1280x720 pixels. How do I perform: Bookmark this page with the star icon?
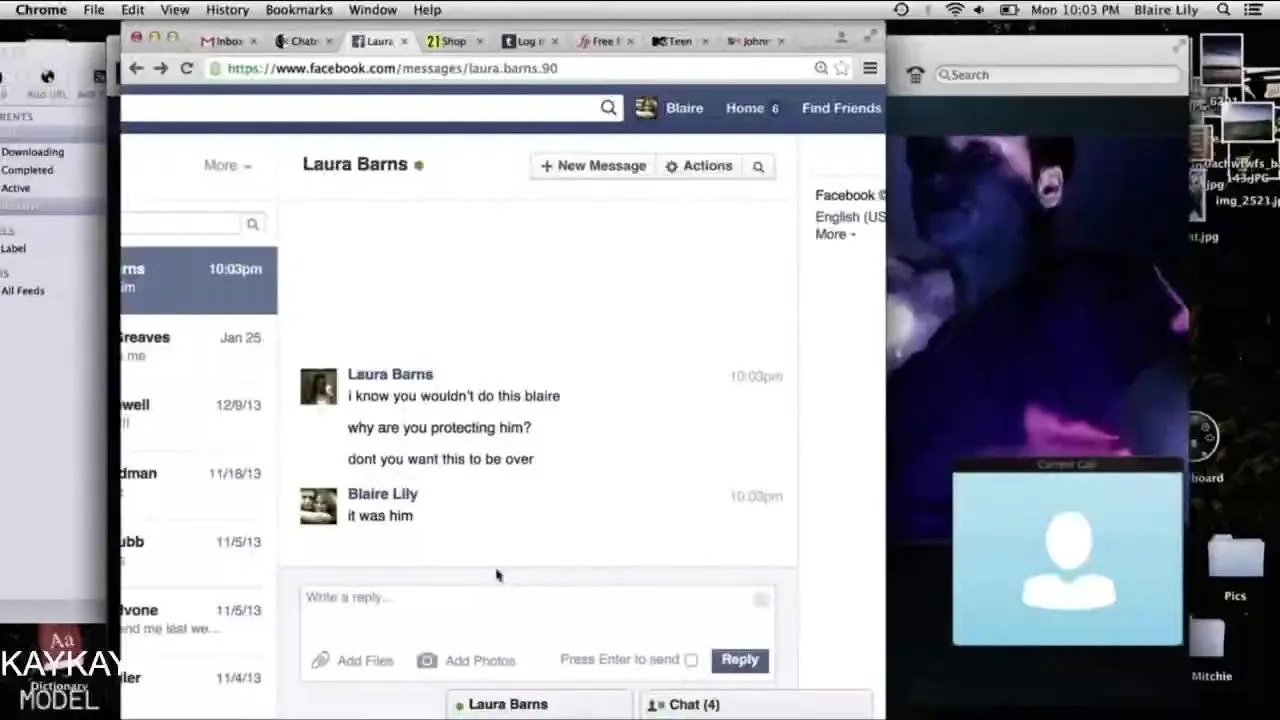pyautogui.click(x=842, y=68)
